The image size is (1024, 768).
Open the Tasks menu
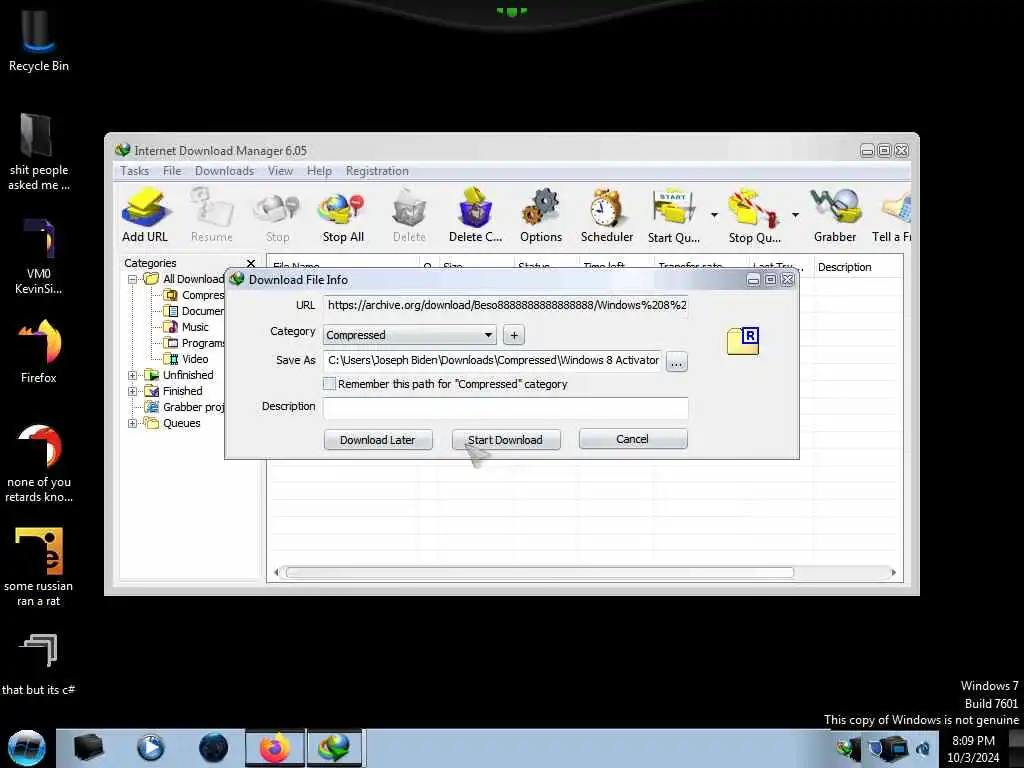click(135, 170)
